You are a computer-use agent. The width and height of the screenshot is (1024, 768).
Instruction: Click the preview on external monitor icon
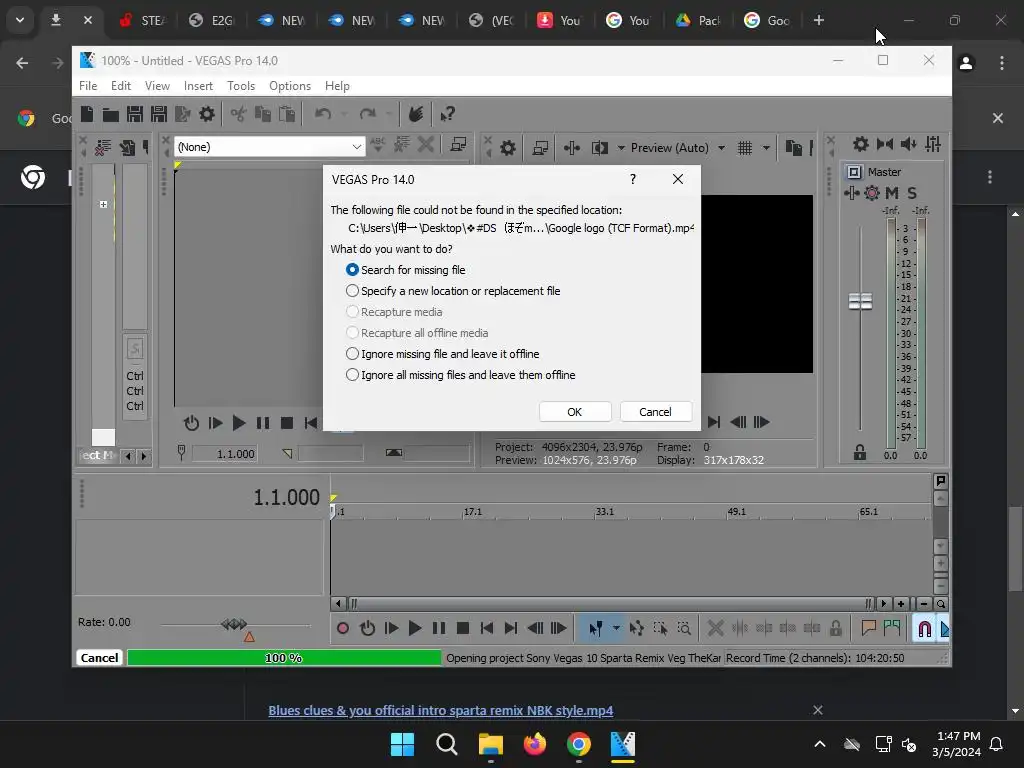[540, 148]
